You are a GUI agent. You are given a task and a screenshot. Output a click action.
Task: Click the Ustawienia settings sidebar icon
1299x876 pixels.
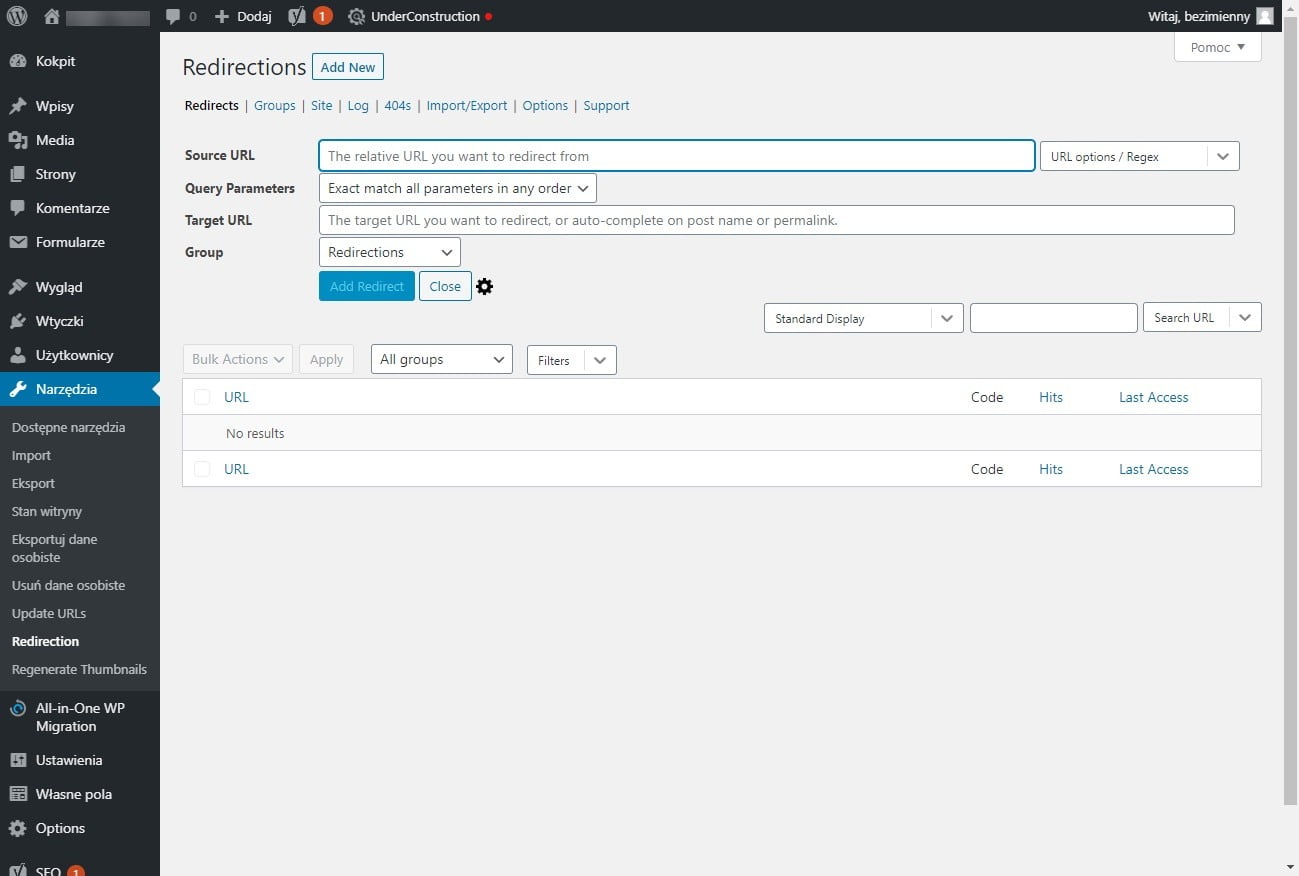coord(18,760)
